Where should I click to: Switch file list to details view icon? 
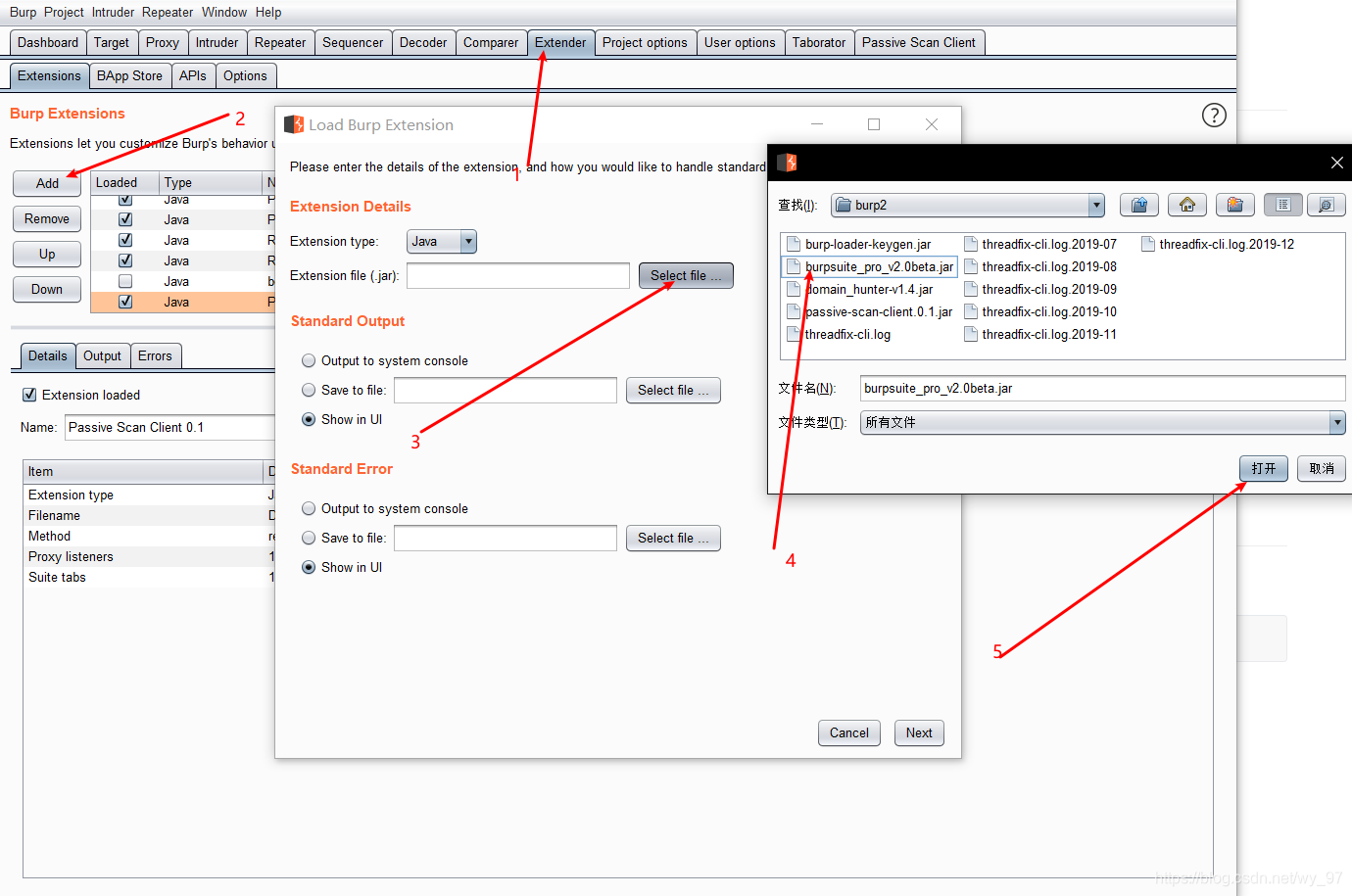point(1281,205)
